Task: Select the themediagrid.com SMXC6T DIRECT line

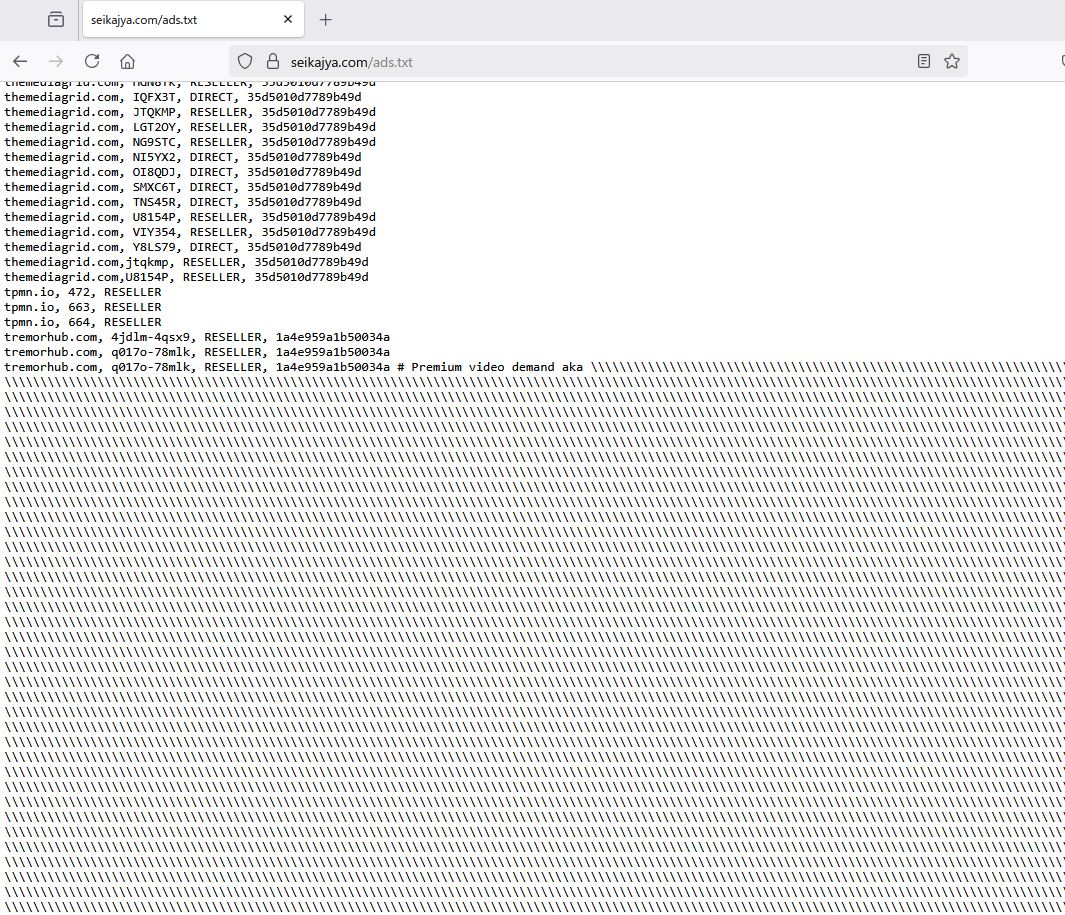Action: [183, 187]
